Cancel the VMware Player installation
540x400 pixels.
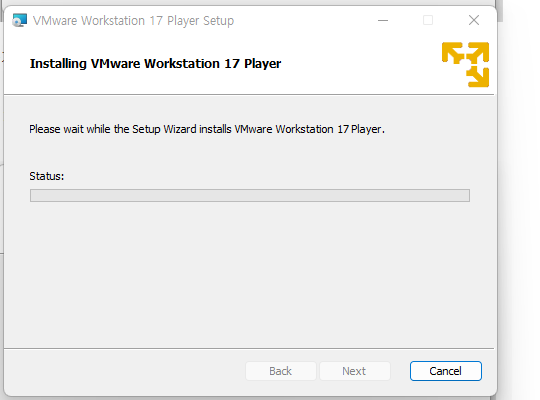point(446,371)
